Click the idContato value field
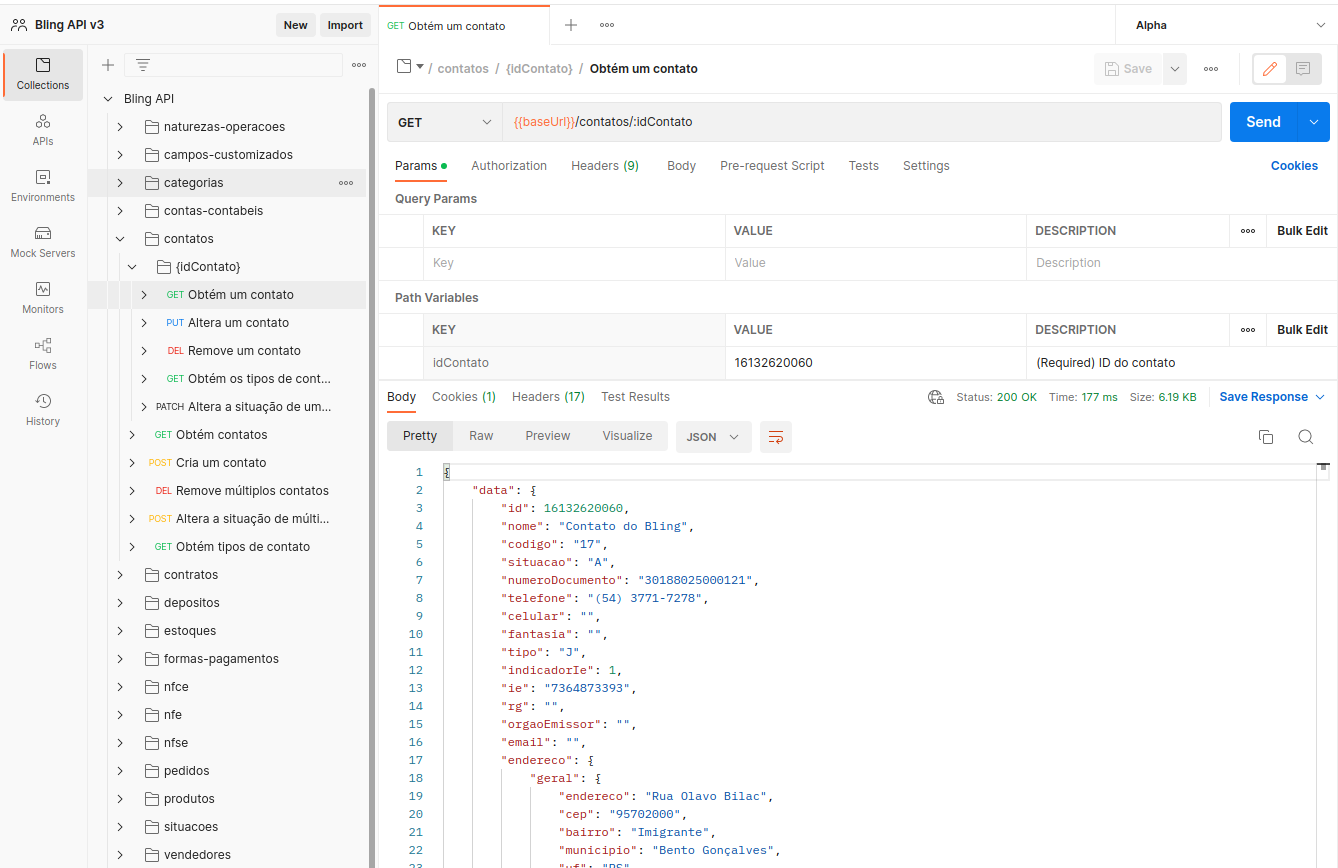The height and width of the screenshot is (868, 1338). pyautogui.click(x=875, y=363)
